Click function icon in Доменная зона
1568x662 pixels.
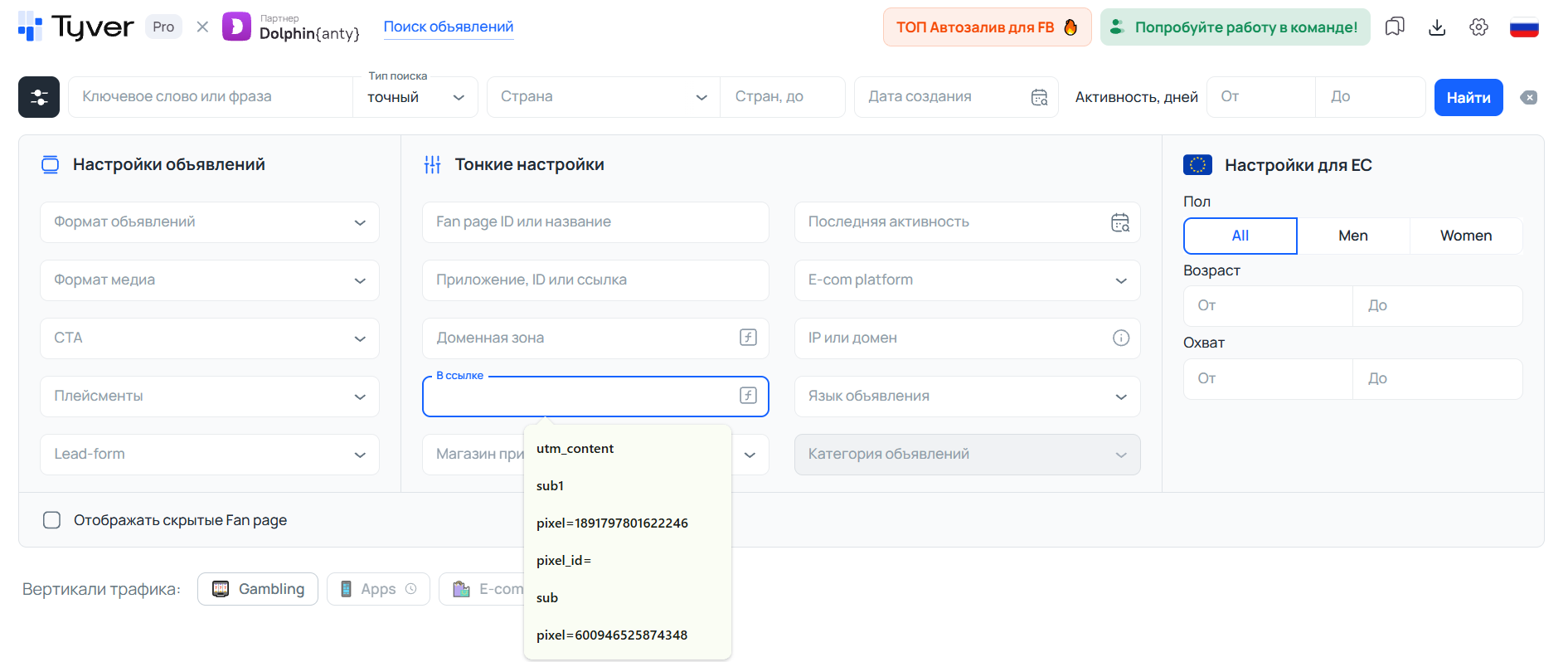pyautogui.click(x=748, y=337)
